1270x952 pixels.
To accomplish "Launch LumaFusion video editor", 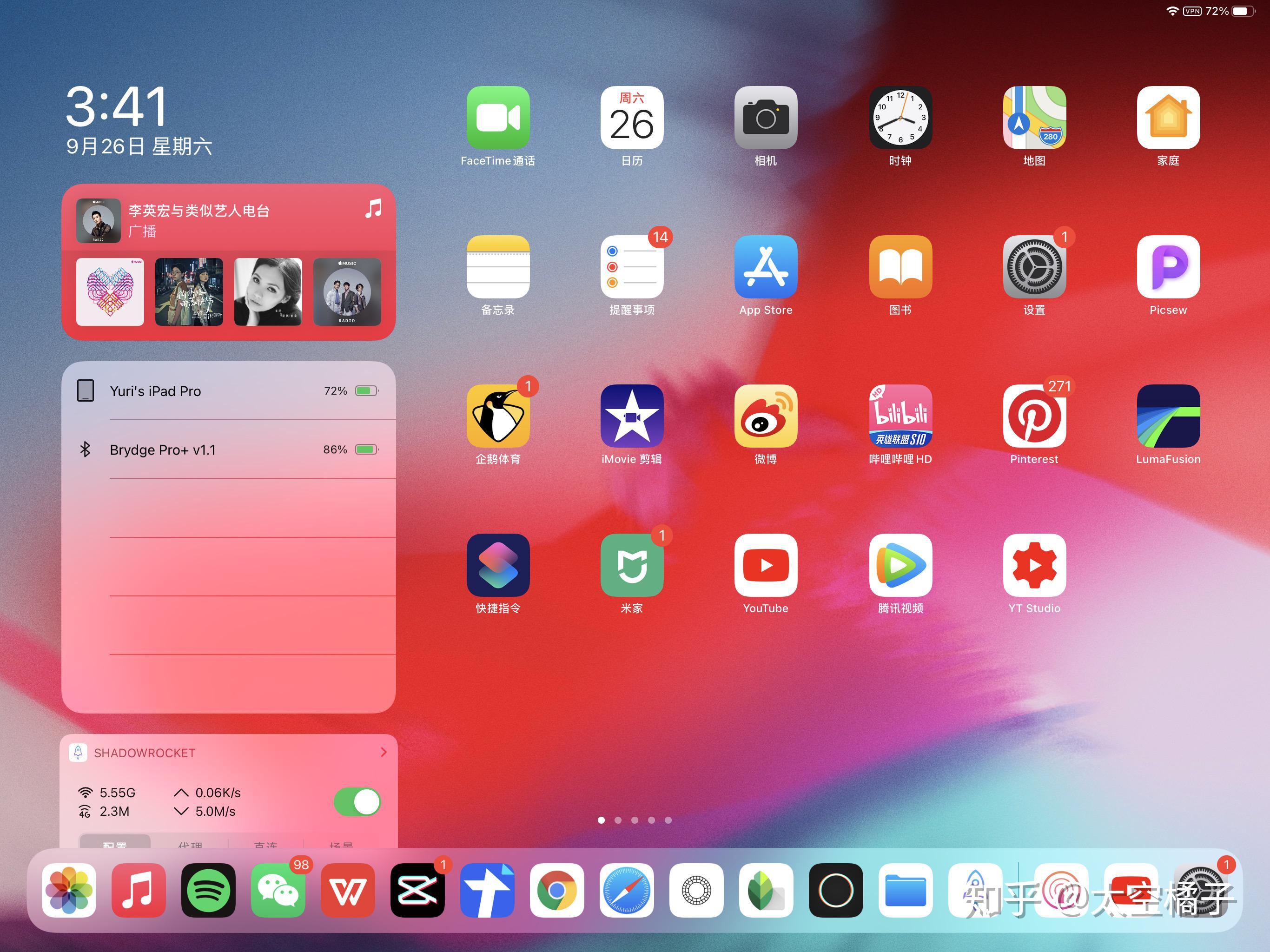I will coord(1168,416).
